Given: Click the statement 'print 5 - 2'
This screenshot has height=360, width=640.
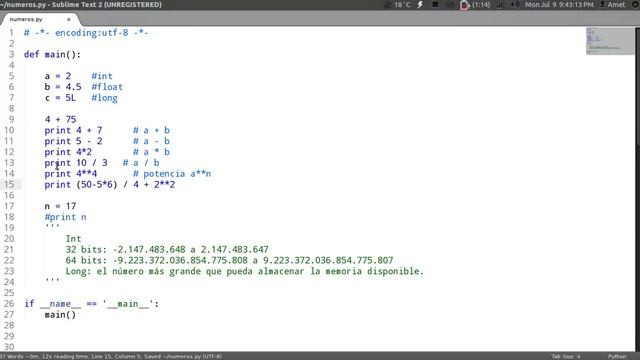Looking at the screenshot, I should tap(73, 141).
